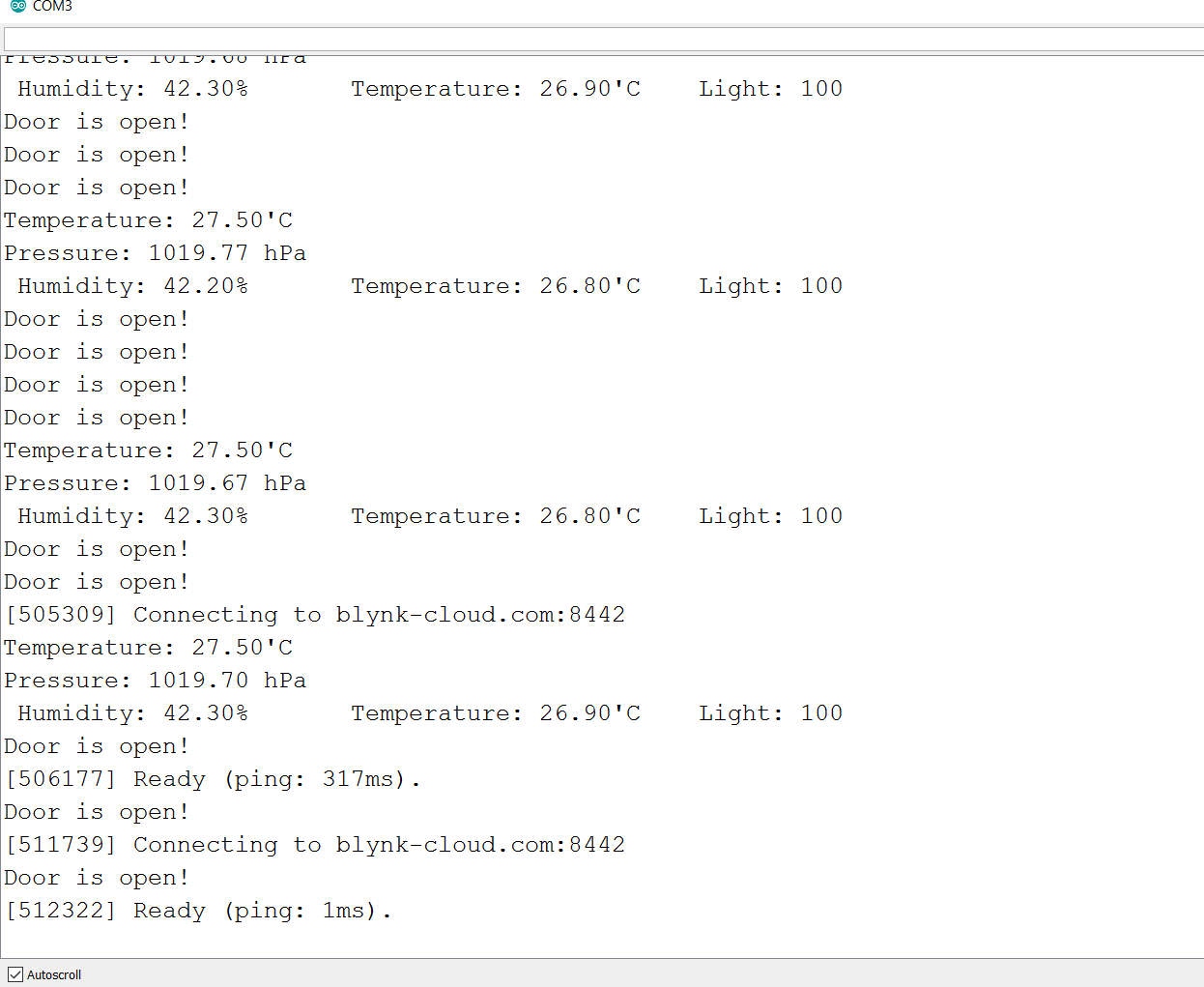
Task: Focus the serial send input field
Action: coord(604,40)
